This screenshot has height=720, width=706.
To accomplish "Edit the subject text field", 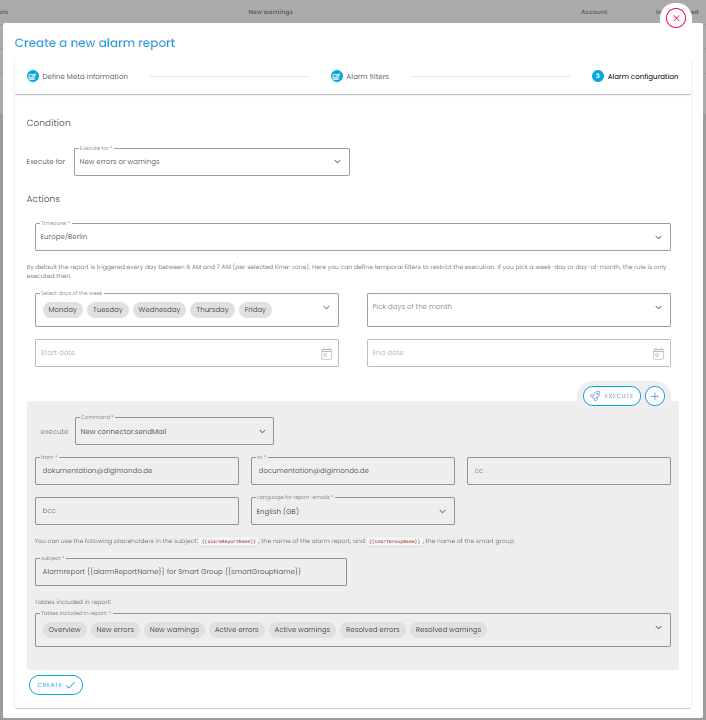I will tap(190, 571).
